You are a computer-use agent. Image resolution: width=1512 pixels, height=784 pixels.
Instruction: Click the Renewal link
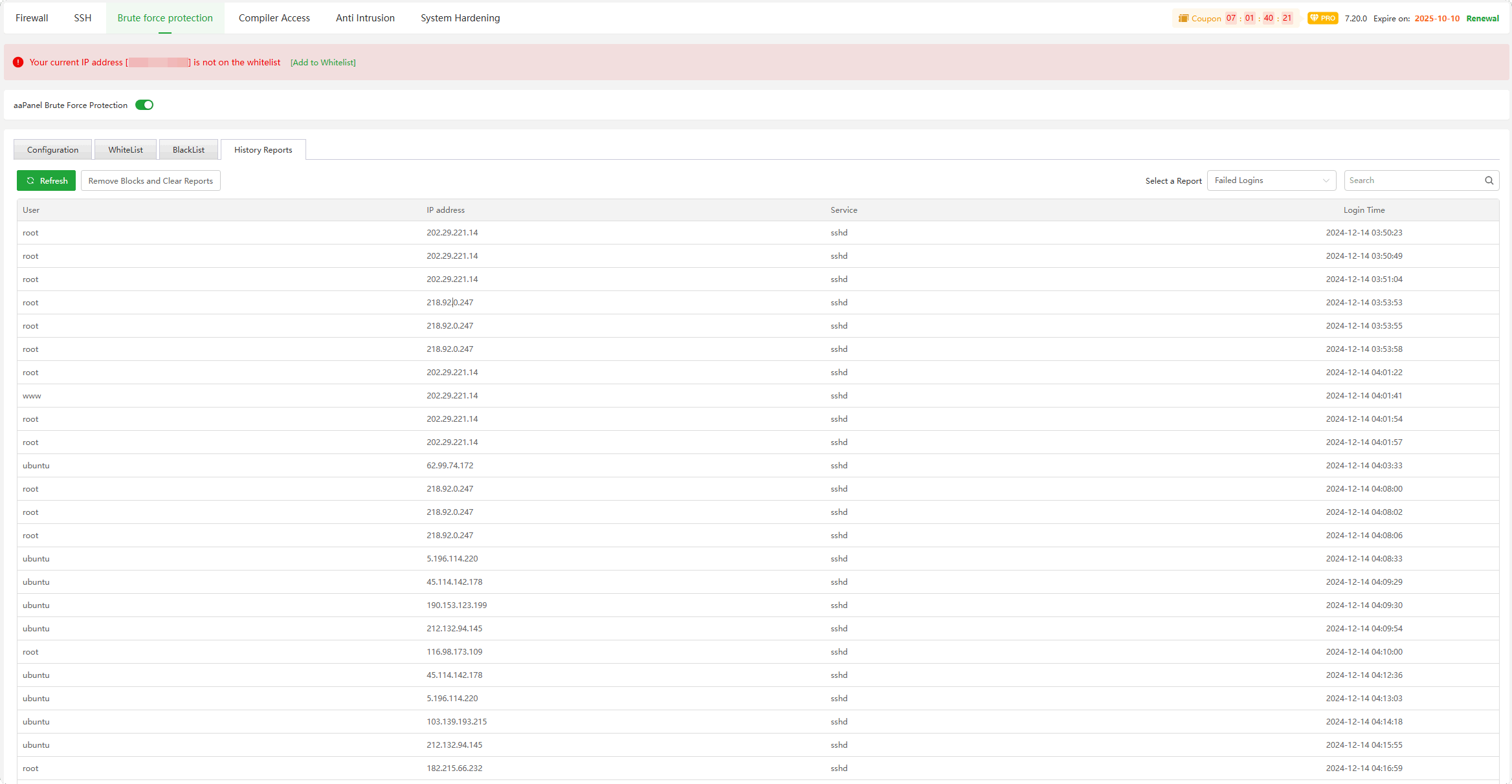1482,18
